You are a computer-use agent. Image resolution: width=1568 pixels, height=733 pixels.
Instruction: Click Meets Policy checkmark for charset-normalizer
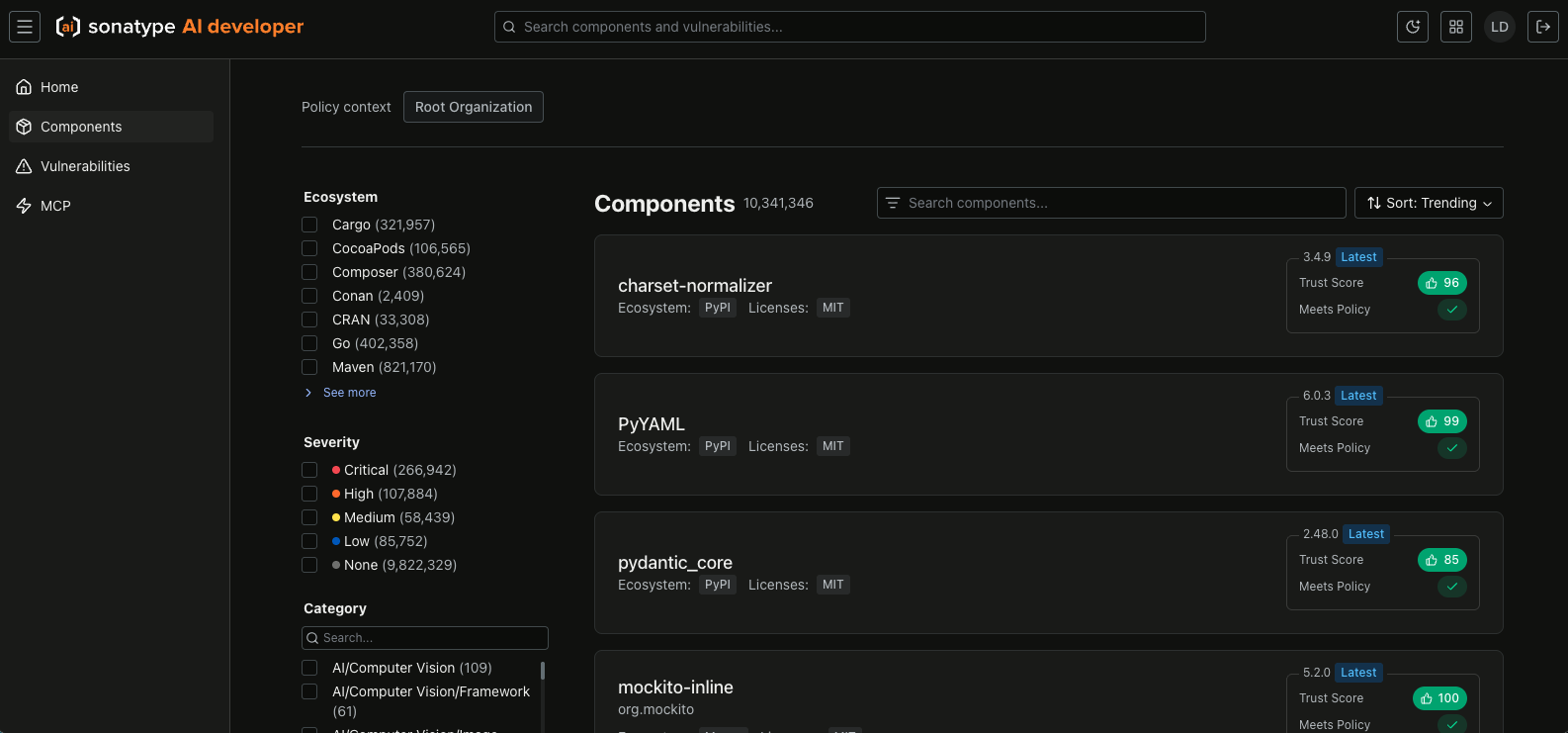coord(1452,310)
